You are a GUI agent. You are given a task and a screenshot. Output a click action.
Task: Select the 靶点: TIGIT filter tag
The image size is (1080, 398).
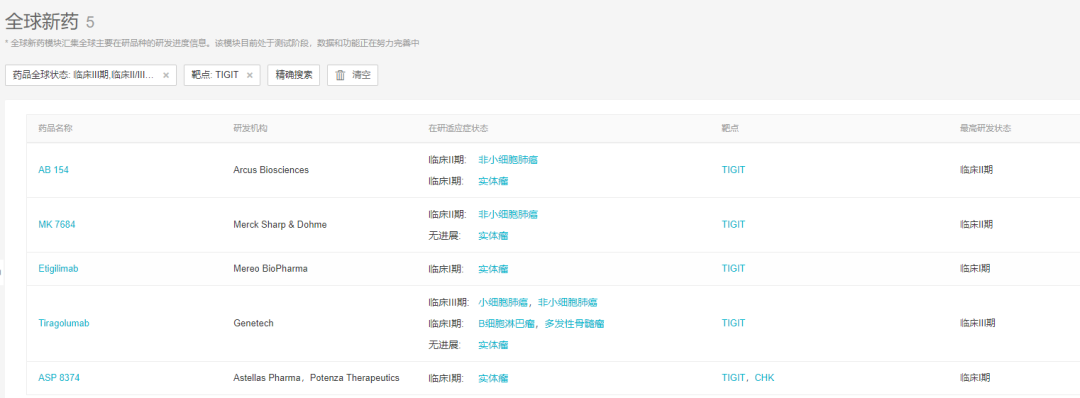tap(215, 75)
